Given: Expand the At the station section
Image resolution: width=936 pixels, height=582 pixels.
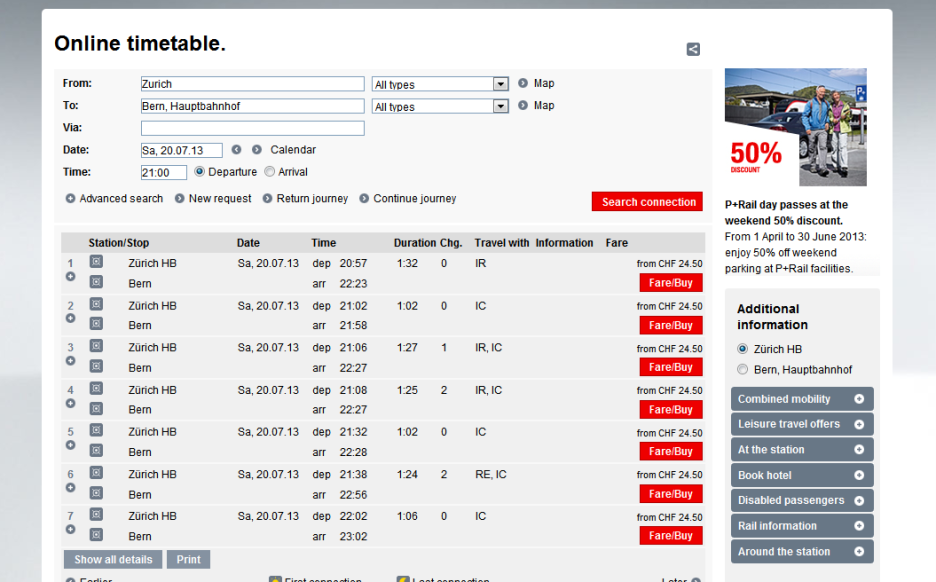Looking at the screenshot, I should click(802, 449).
